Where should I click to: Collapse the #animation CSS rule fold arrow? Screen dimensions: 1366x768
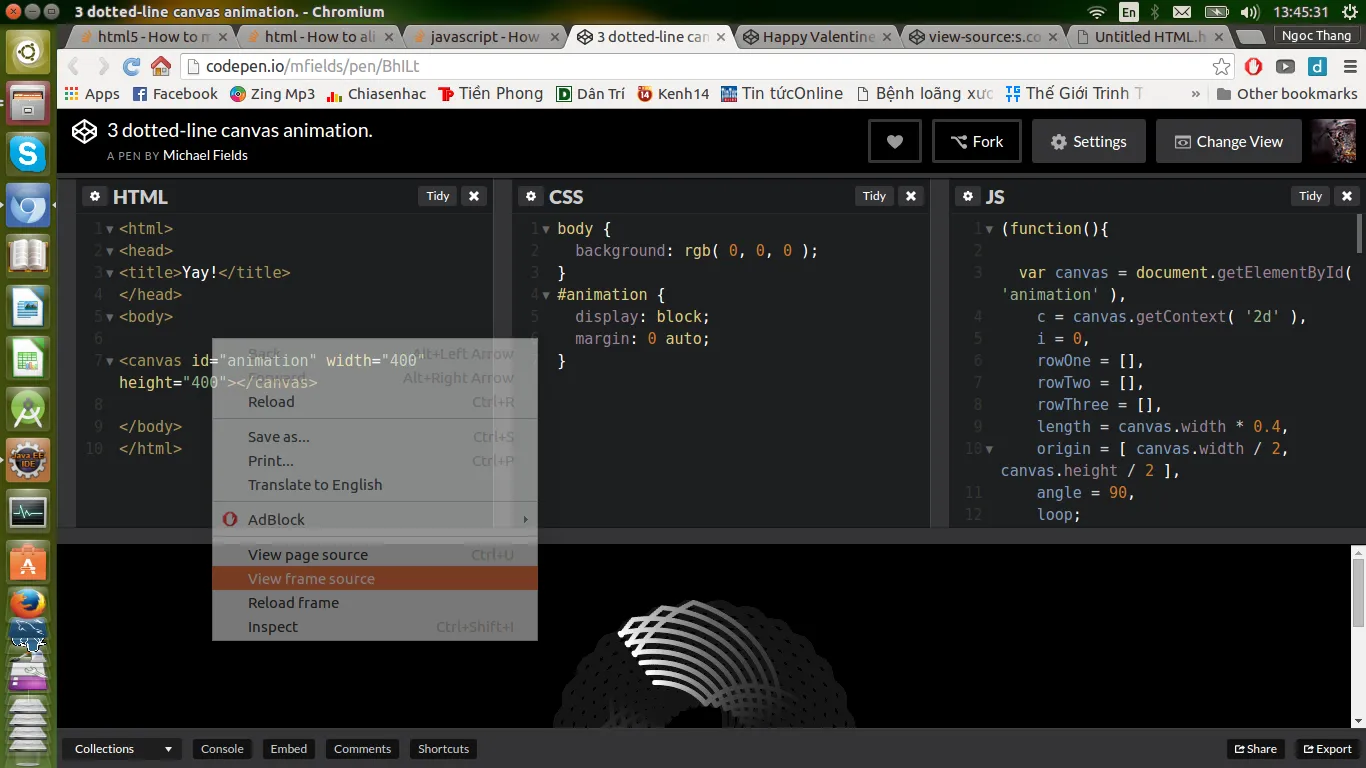[546, 295]
